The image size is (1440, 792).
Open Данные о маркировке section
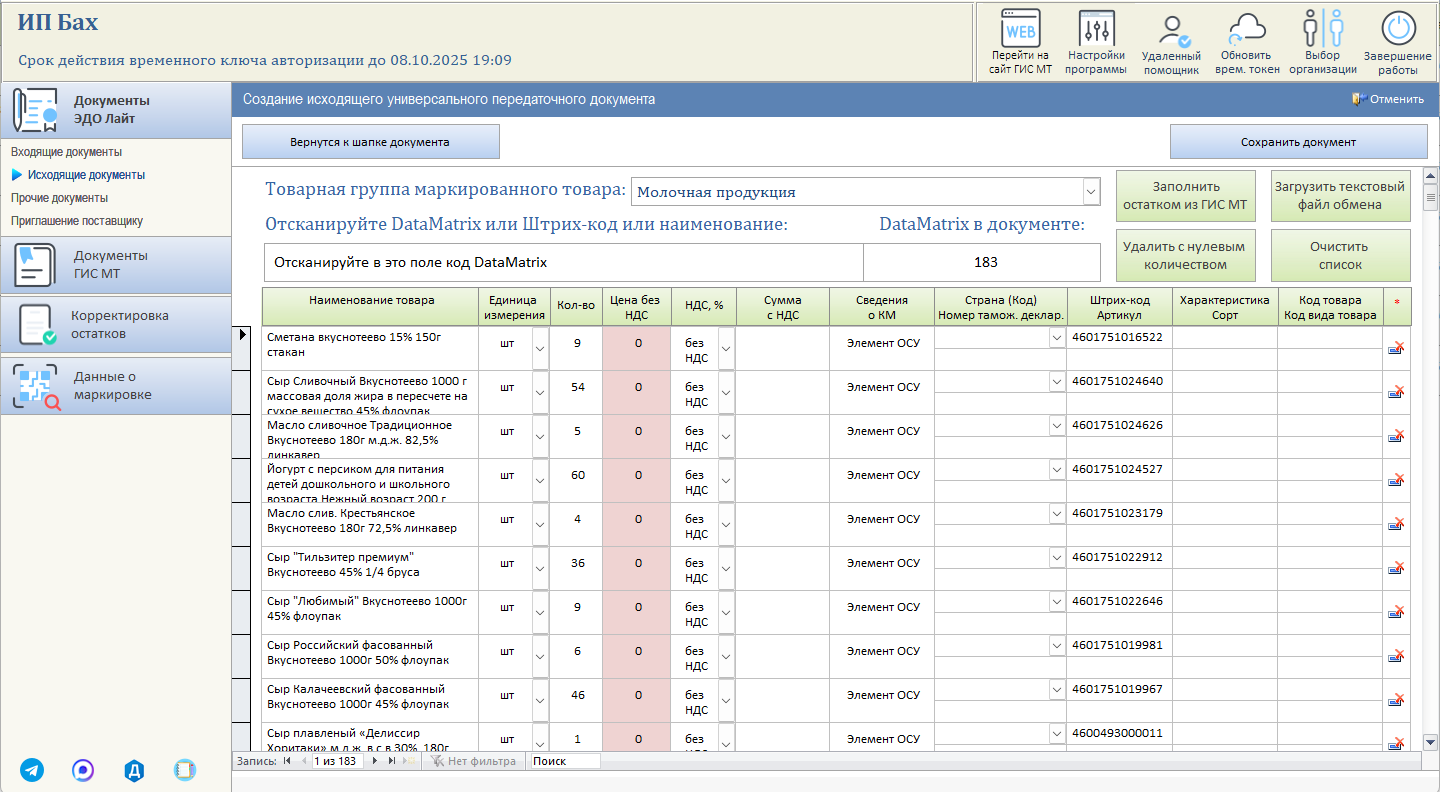[116, 386]
